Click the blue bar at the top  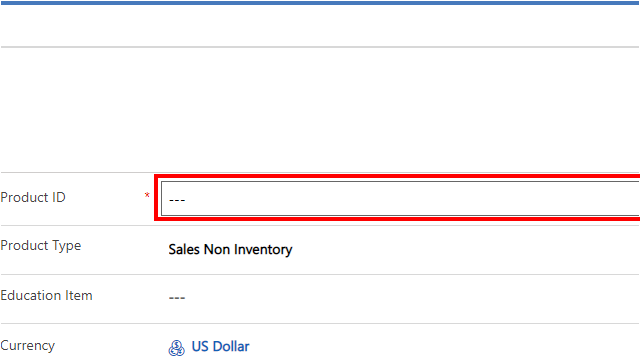[320, 3]
